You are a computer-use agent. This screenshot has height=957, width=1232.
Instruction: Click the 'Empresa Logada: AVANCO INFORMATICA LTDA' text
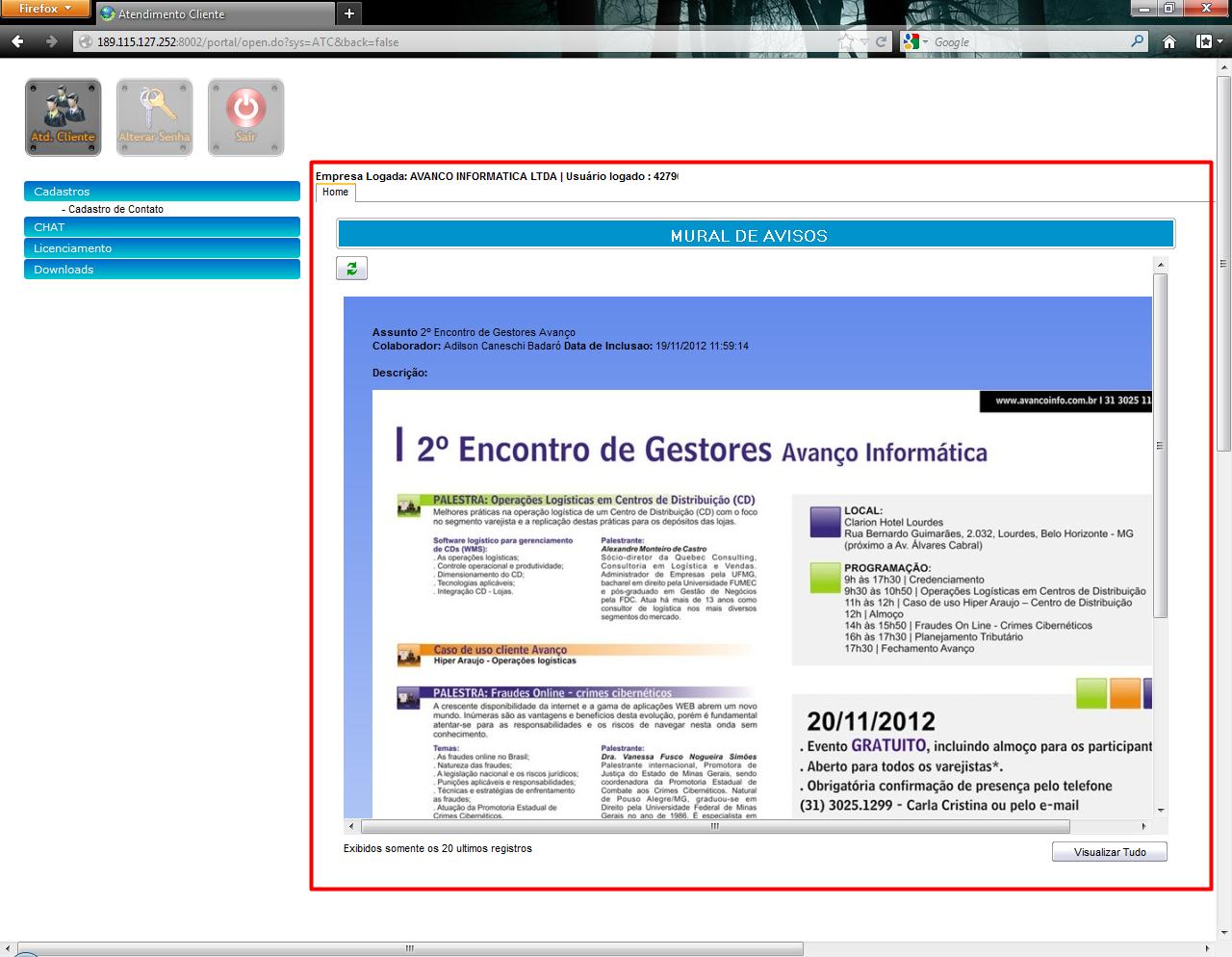[x=436, y=176]
